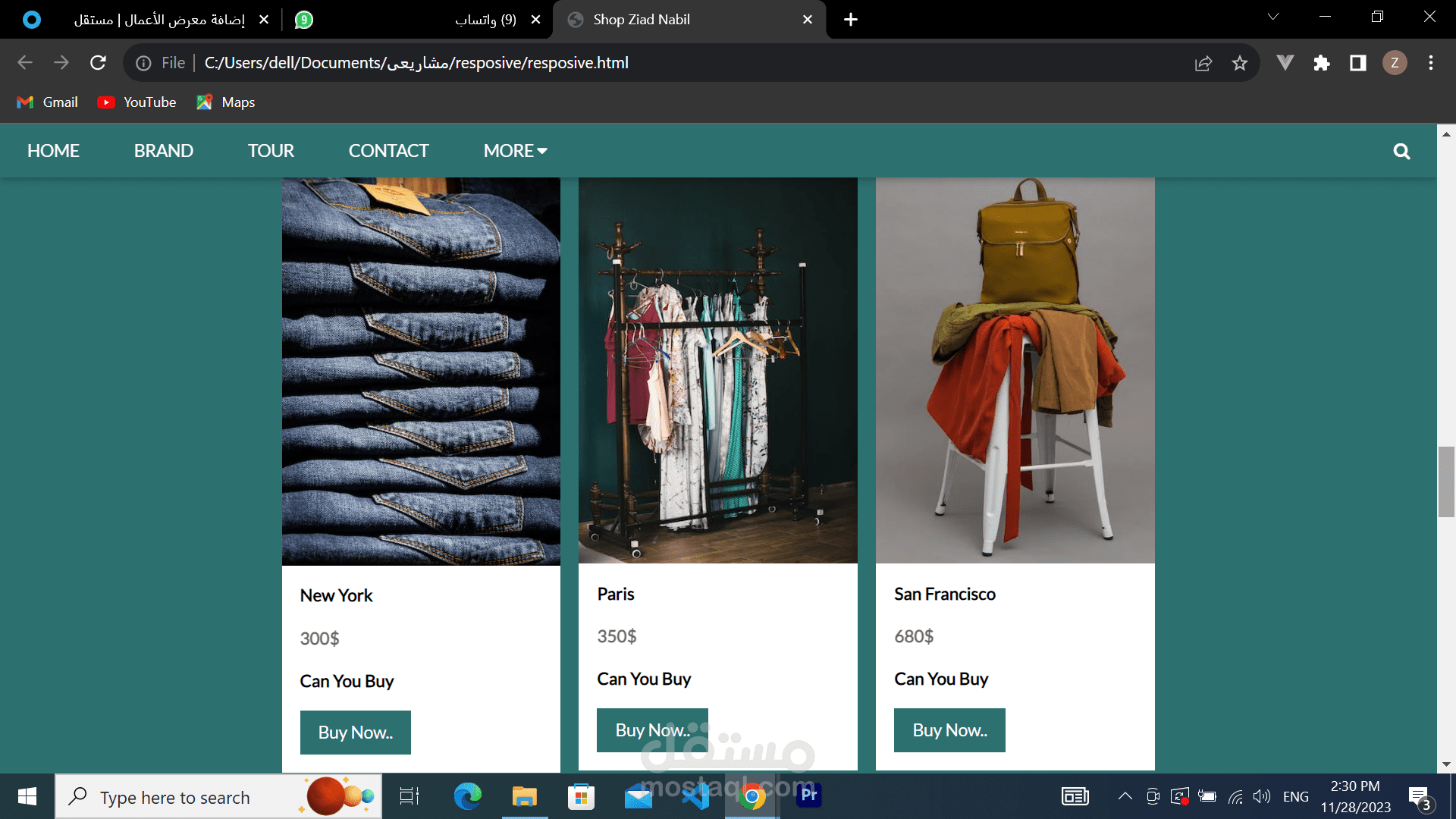Click the page vertical scrollbar thumb
Viewport: 1456px width, 819px height.
pyautogui.click(x=1446, y=482)
